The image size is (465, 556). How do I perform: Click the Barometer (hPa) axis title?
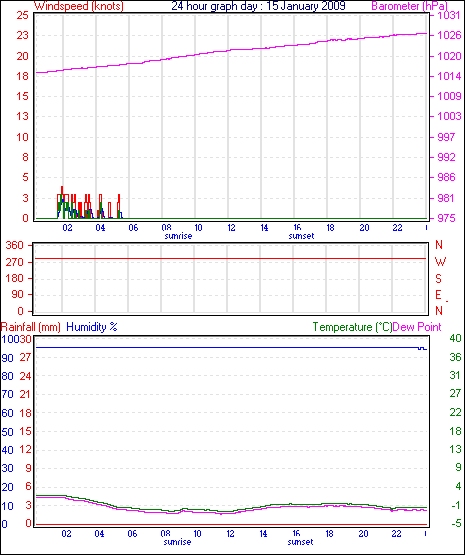409,6
